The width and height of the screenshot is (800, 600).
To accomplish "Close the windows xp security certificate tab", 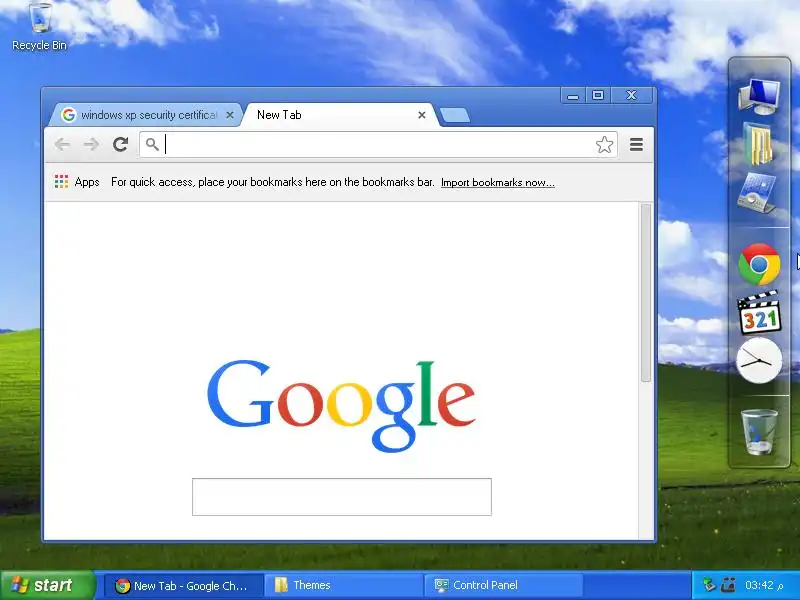I will coord(230,115).
